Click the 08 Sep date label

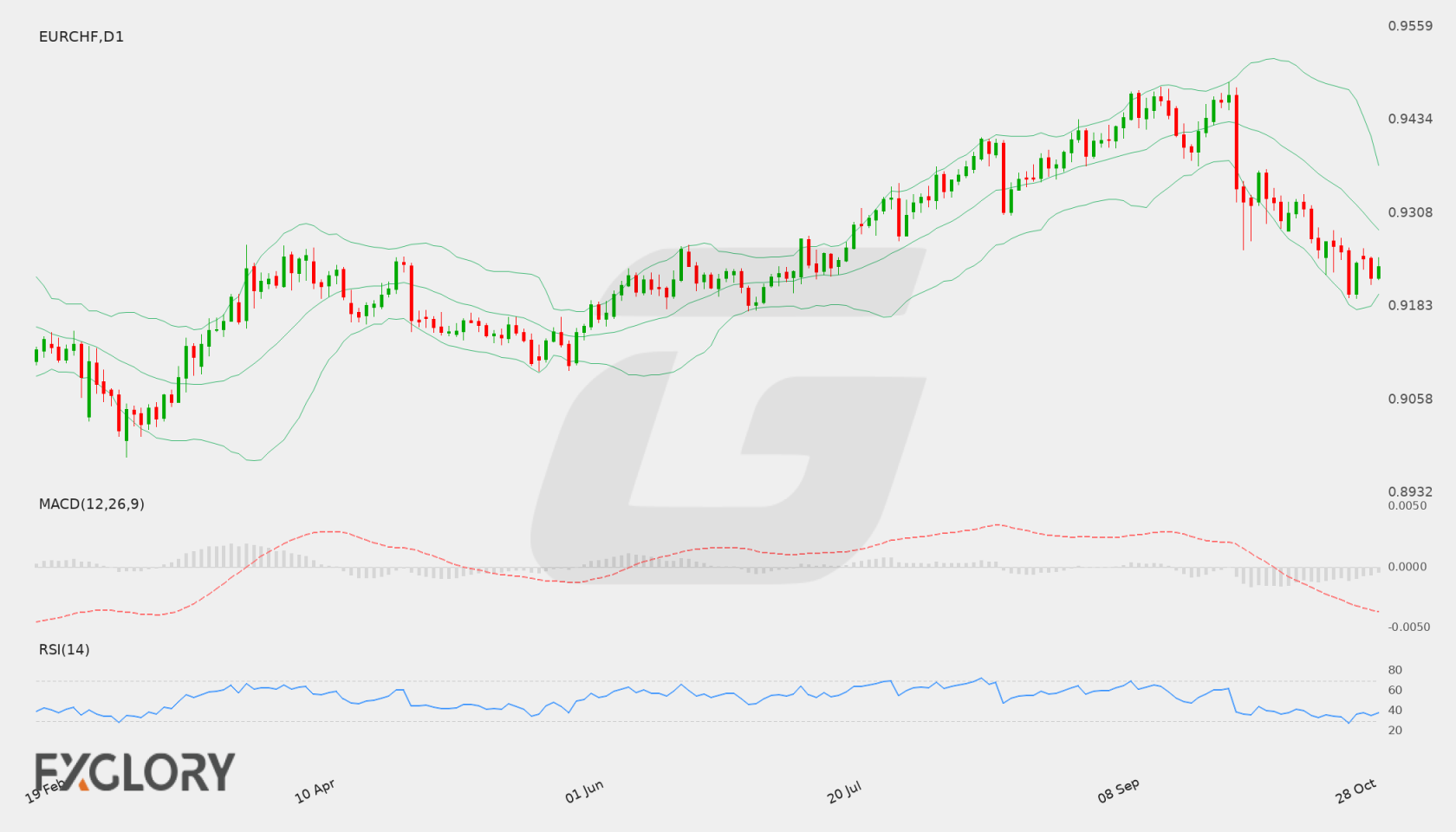tap(1118, 791)
